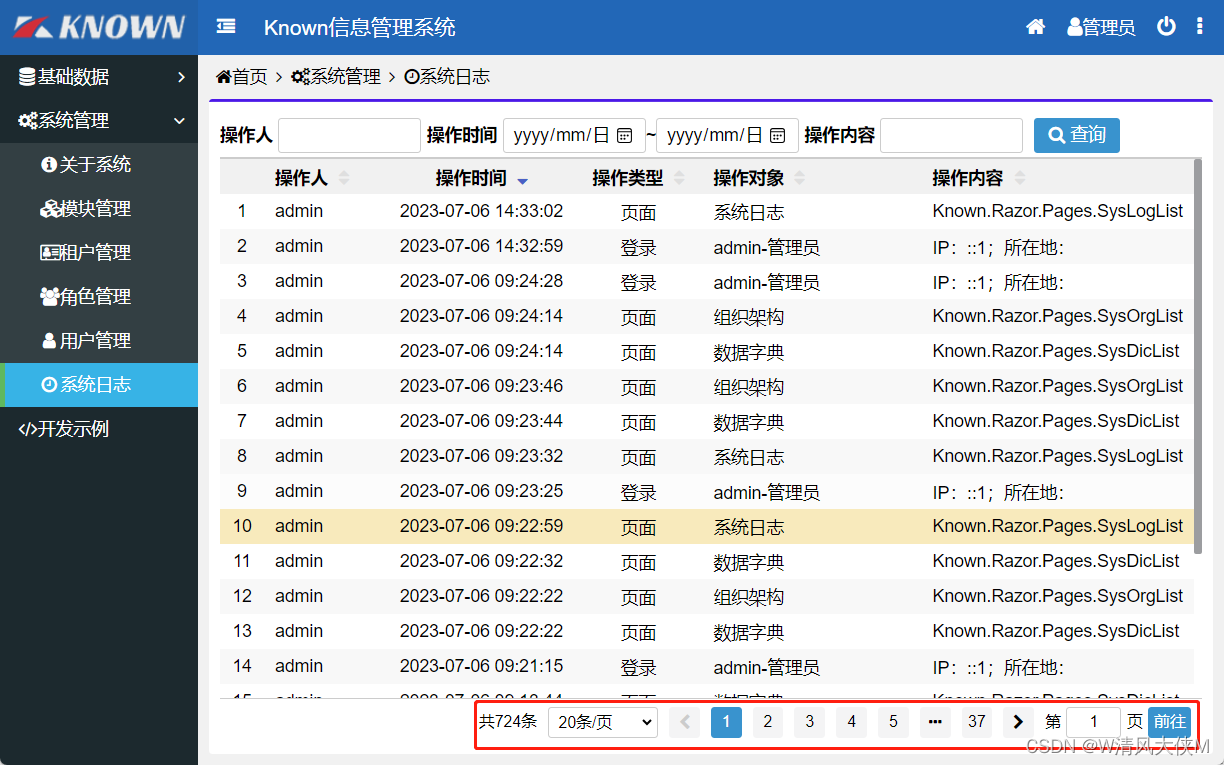This screenshot has height=765, width=1224.
Task: Click timestamp 2023-07-06 09:24:28
Action: tap(481, 281)
